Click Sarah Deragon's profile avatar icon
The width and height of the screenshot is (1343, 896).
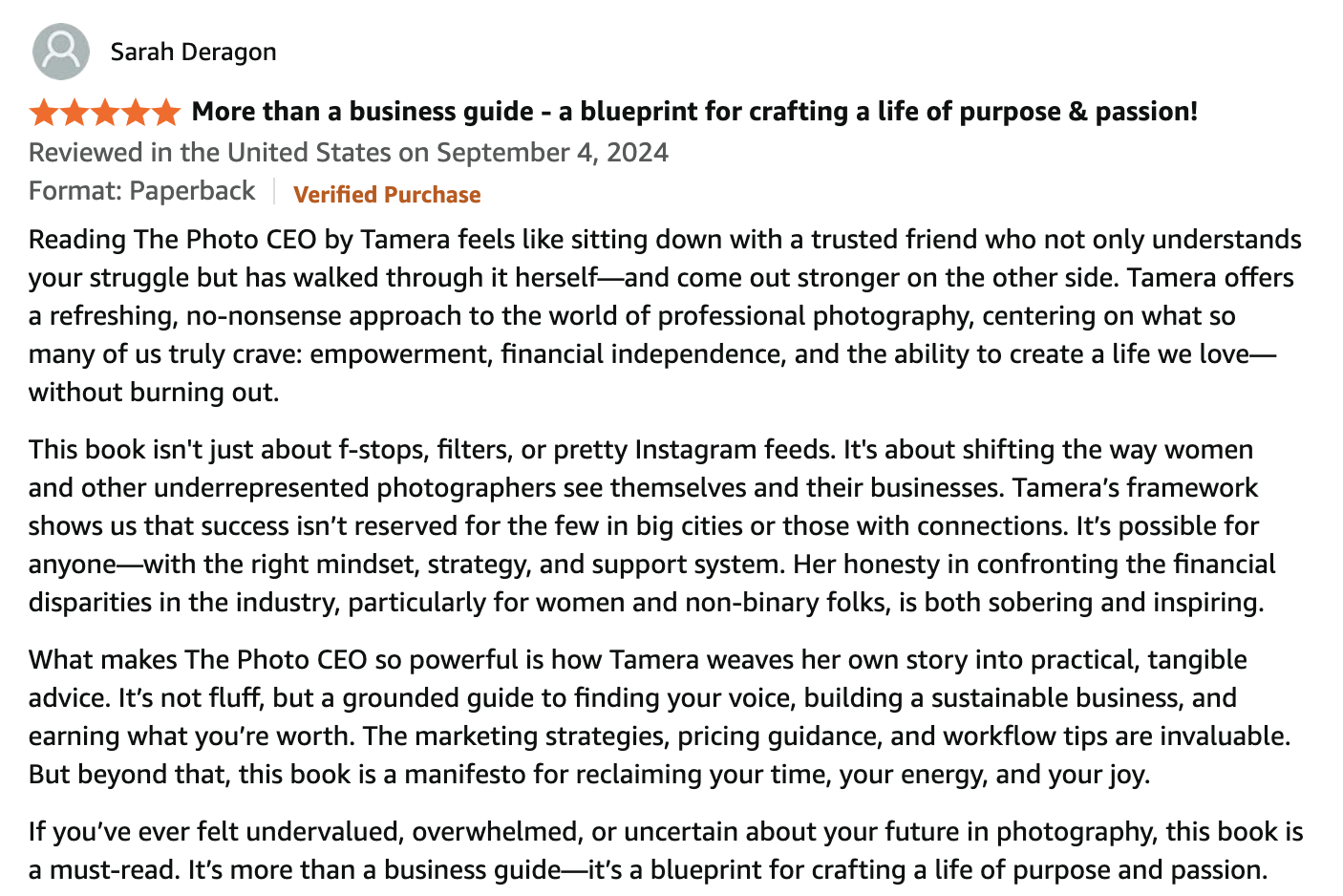pos(60,52)
